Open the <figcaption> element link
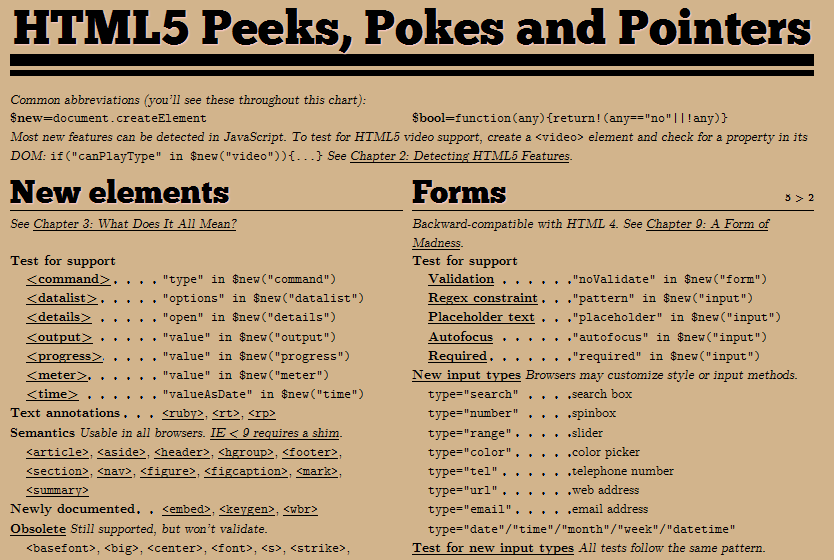 click(x=246, y=472)
